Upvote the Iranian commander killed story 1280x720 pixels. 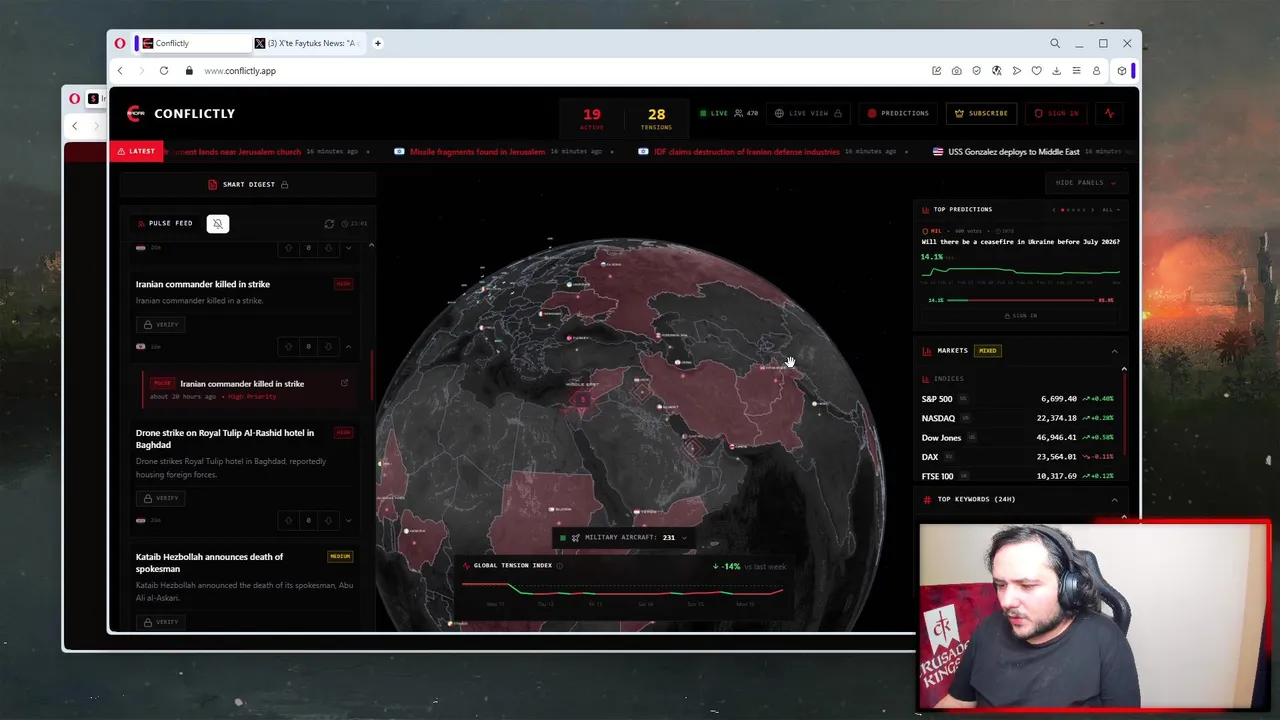click(289, 346)
